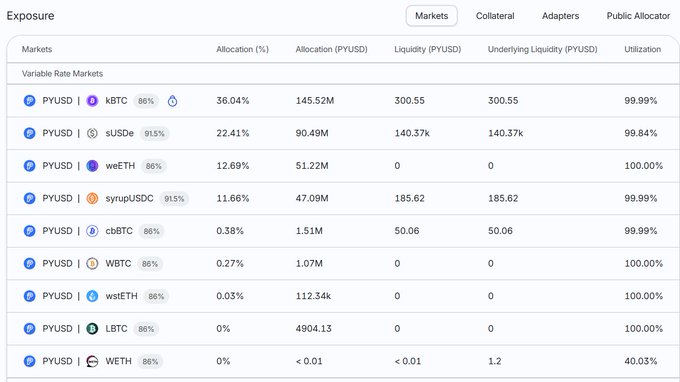Click the syrupUSDC market name
This screenshot has width=680, height=382.
coord(129,198)
